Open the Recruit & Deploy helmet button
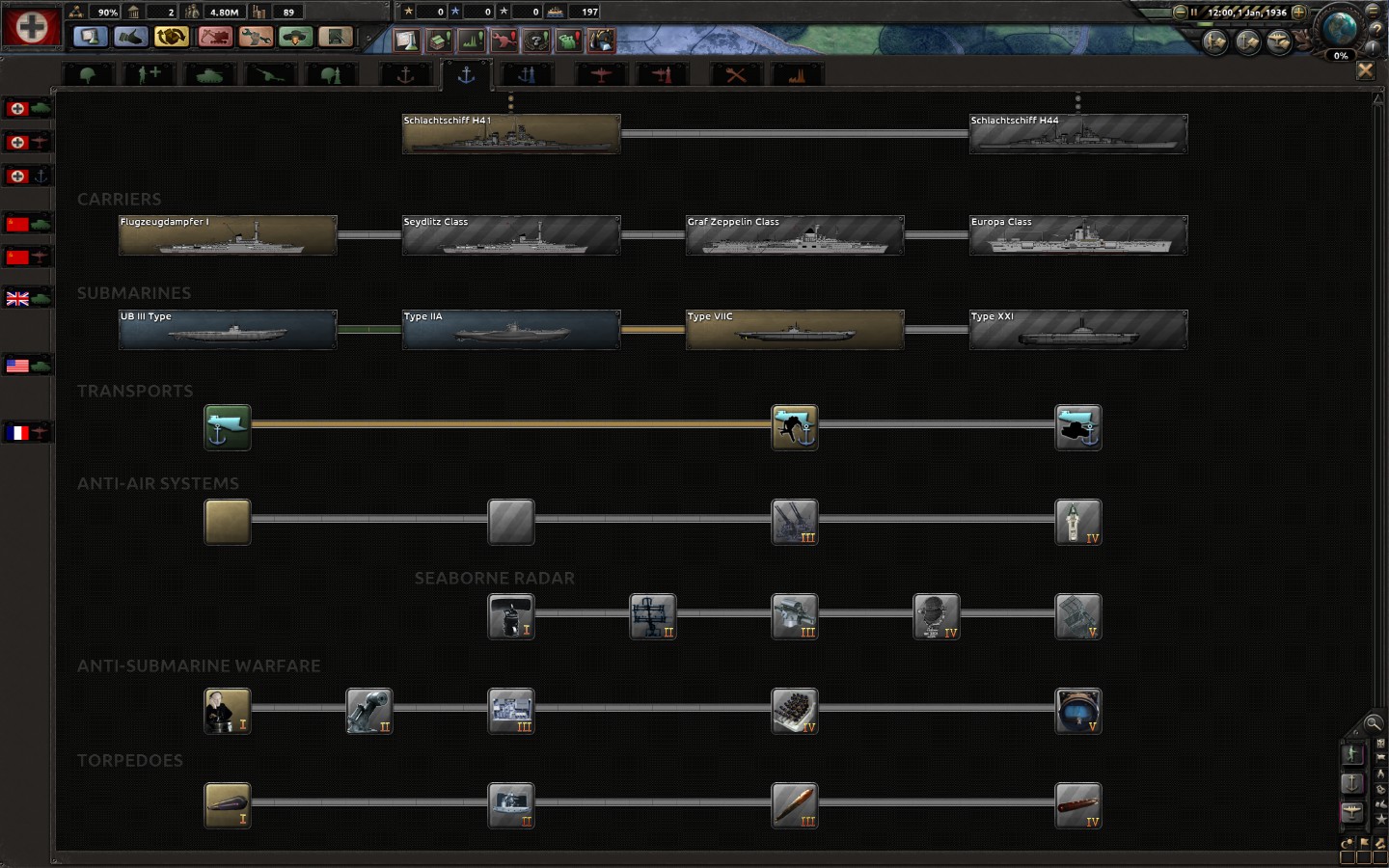Image resolution: width=1389 pixels, height=868 pixels. [295, 37]
